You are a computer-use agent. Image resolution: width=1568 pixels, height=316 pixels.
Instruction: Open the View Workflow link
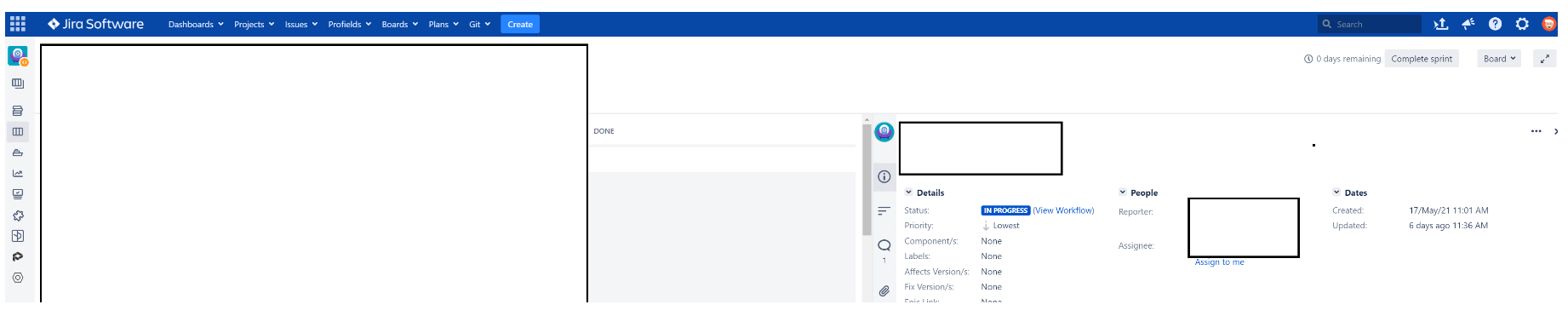click(x=1063, y=210)
